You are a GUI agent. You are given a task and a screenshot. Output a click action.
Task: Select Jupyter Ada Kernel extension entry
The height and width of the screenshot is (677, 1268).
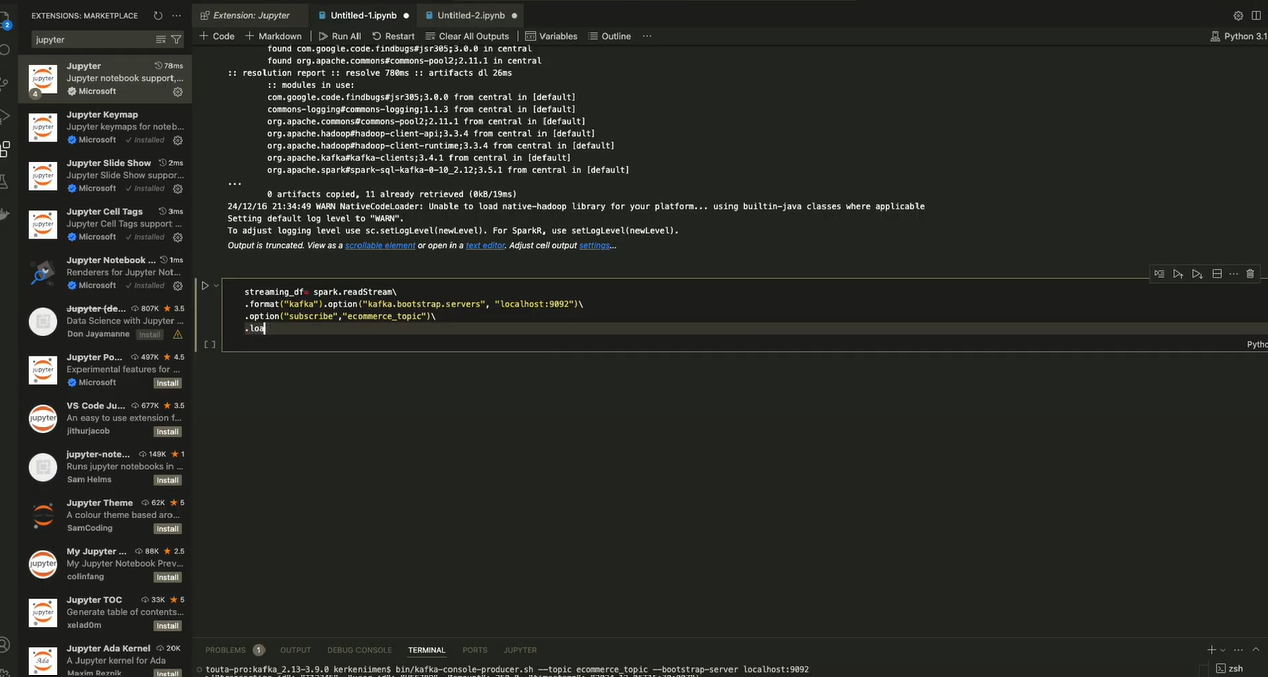(x=104, y=660)
